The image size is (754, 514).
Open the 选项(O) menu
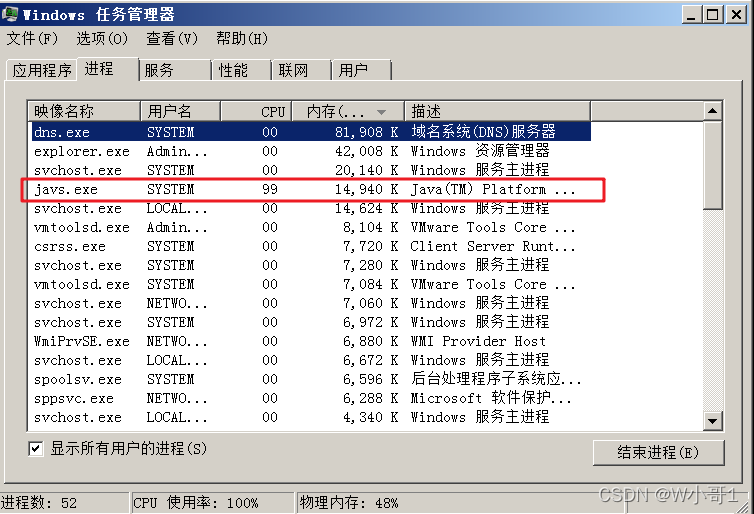click(x=102, y=38)
